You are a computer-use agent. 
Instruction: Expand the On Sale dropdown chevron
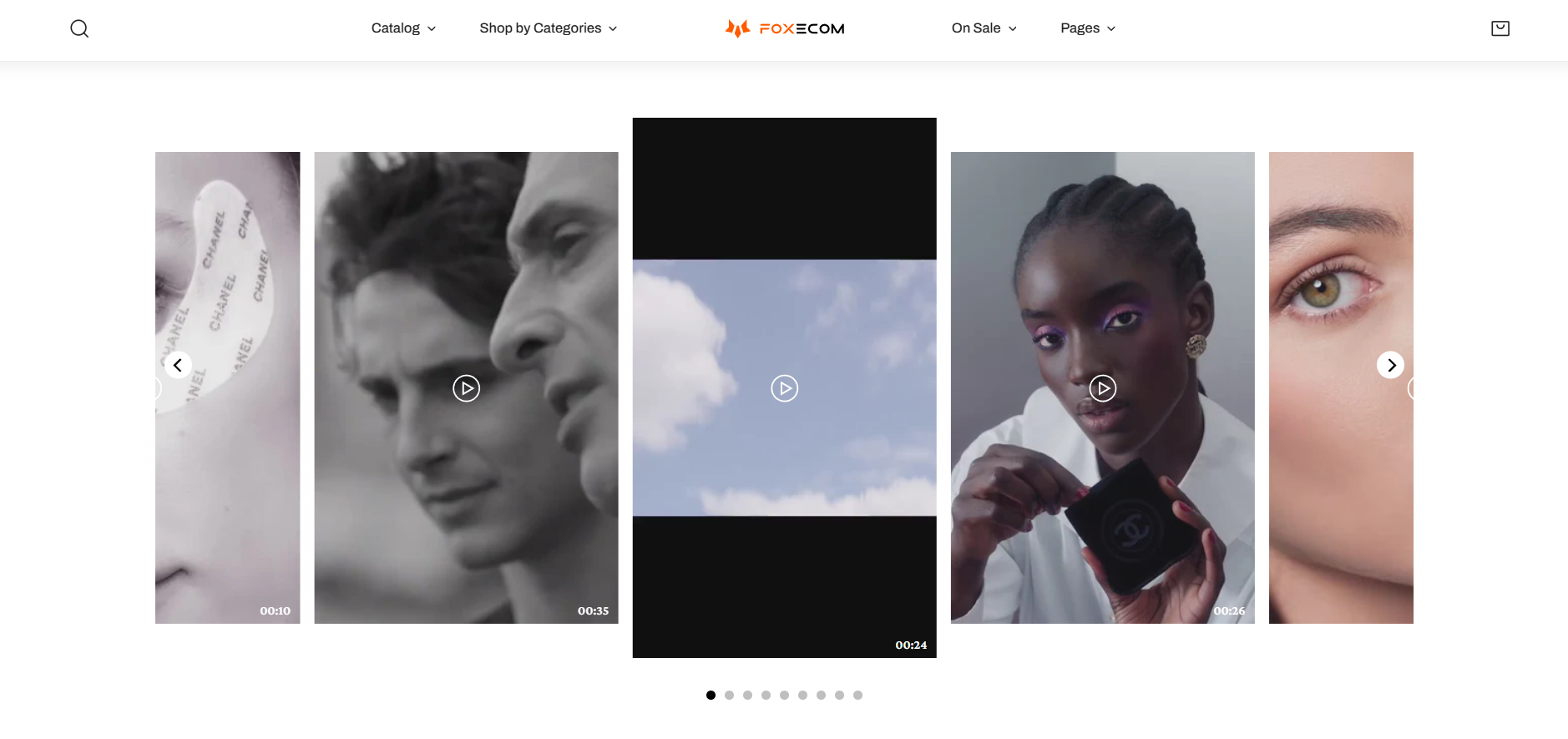[1013, 28]
